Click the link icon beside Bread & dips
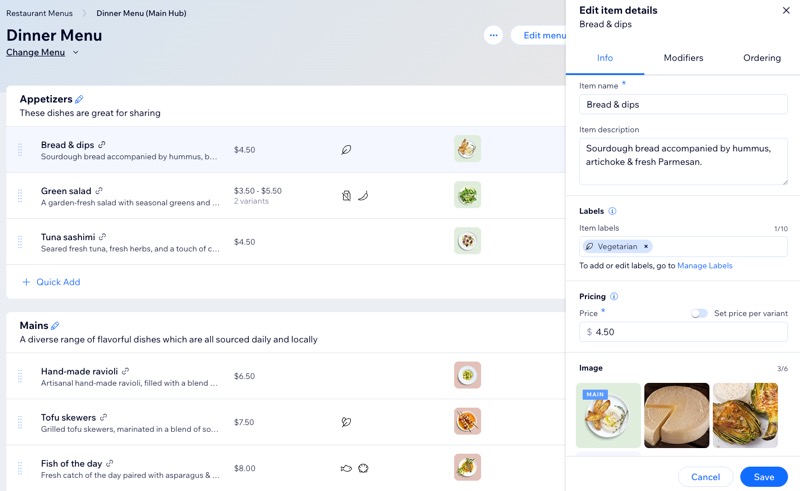Image resolution: width=800 pixels, height=491 pixels. tap(102, 145)
